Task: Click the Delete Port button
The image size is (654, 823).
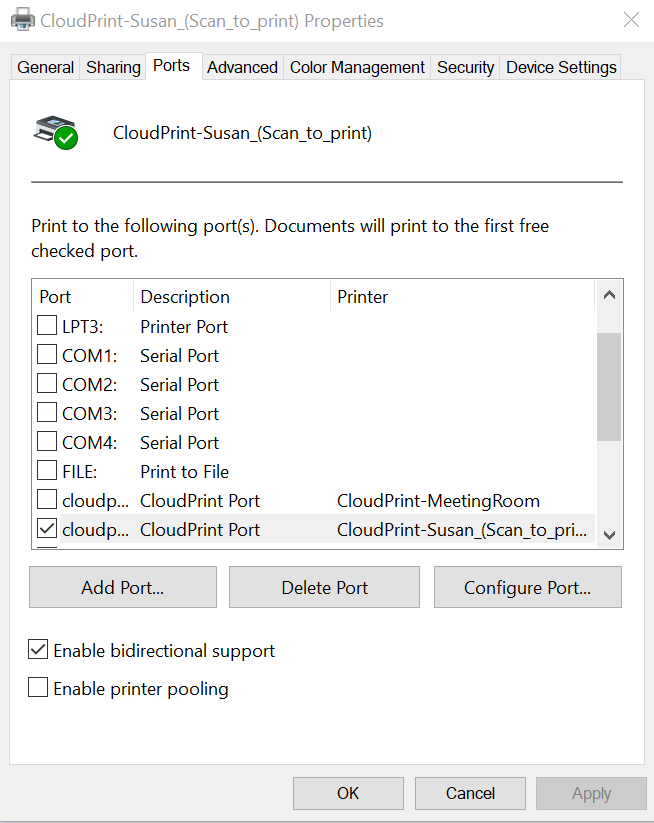Action: pos(324,587)
